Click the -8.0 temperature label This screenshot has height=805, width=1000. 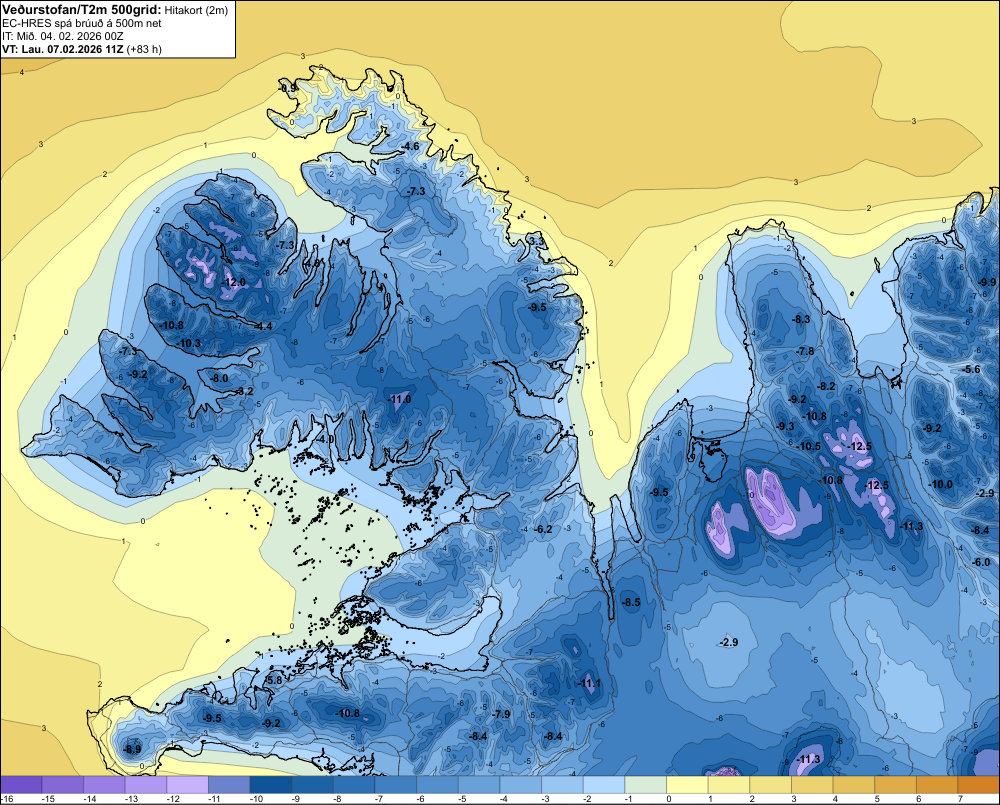219,378
